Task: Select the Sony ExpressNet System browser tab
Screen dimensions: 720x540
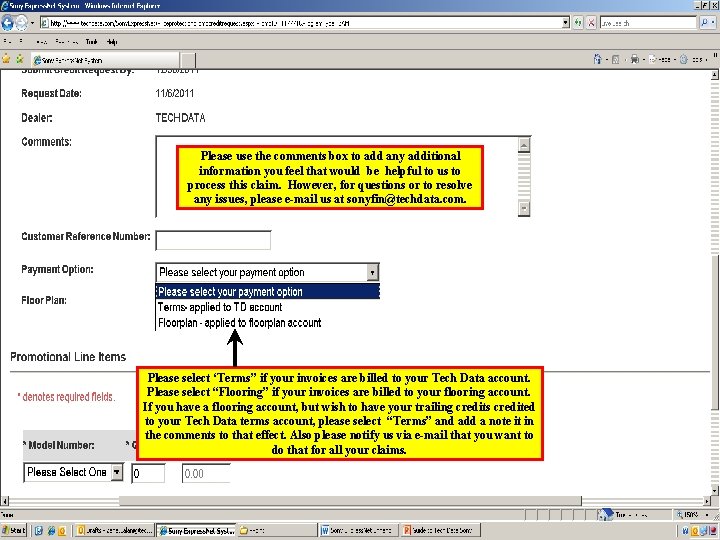Action: [x=106, y=60]
